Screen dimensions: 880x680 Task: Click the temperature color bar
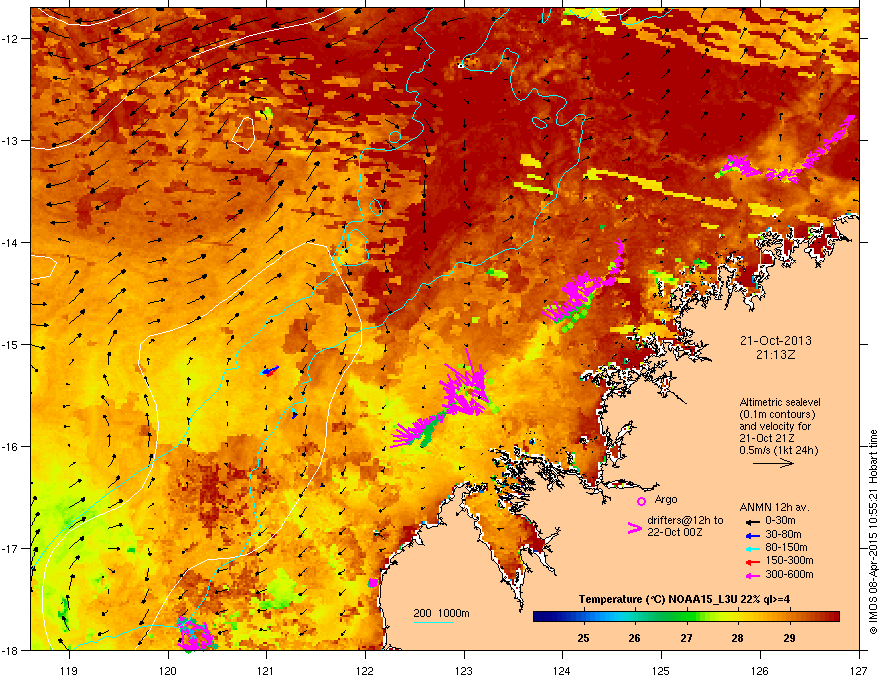tap(686, 617)
